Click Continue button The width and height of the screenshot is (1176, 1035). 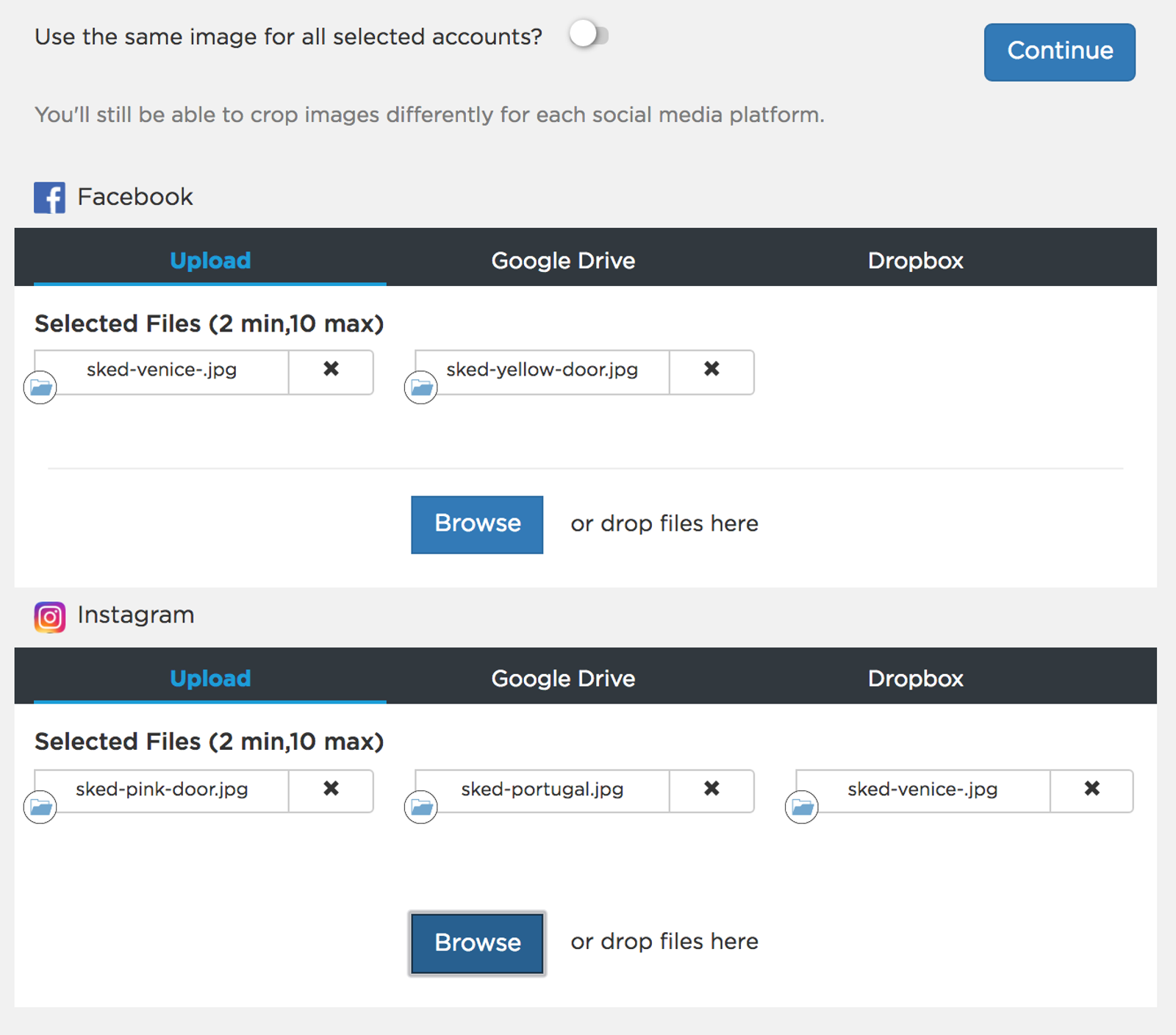(x=1060, y=52)
